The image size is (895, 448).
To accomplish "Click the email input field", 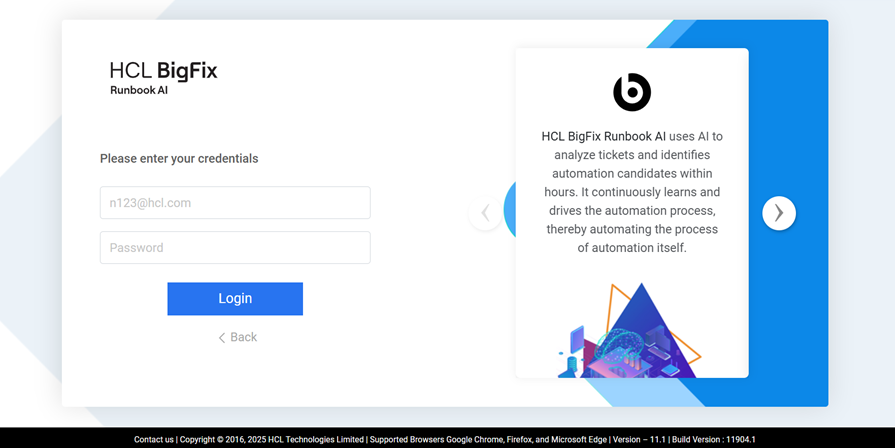I will pos(235,203).
